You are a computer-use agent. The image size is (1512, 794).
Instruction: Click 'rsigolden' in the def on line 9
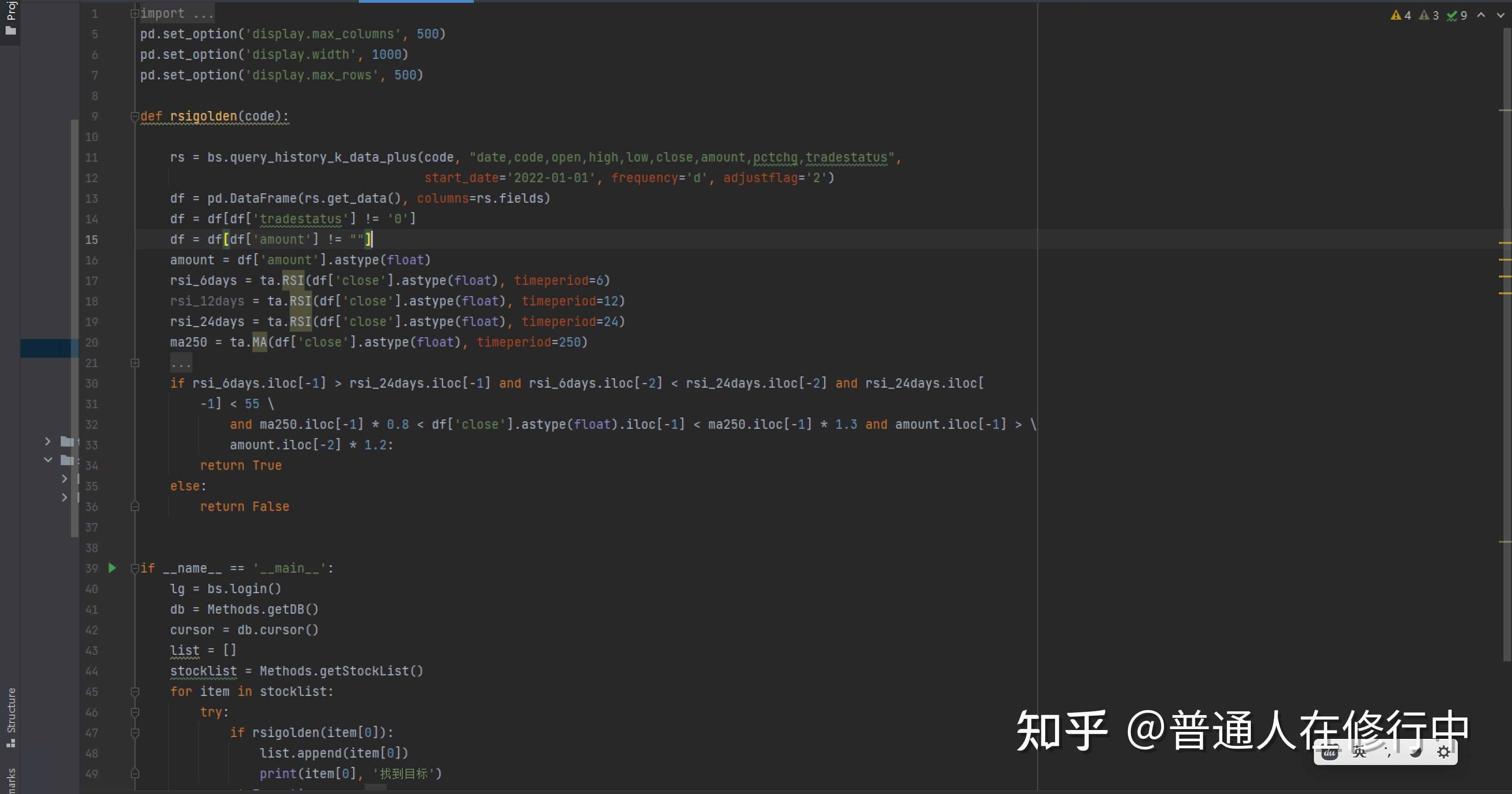point(204,116)
